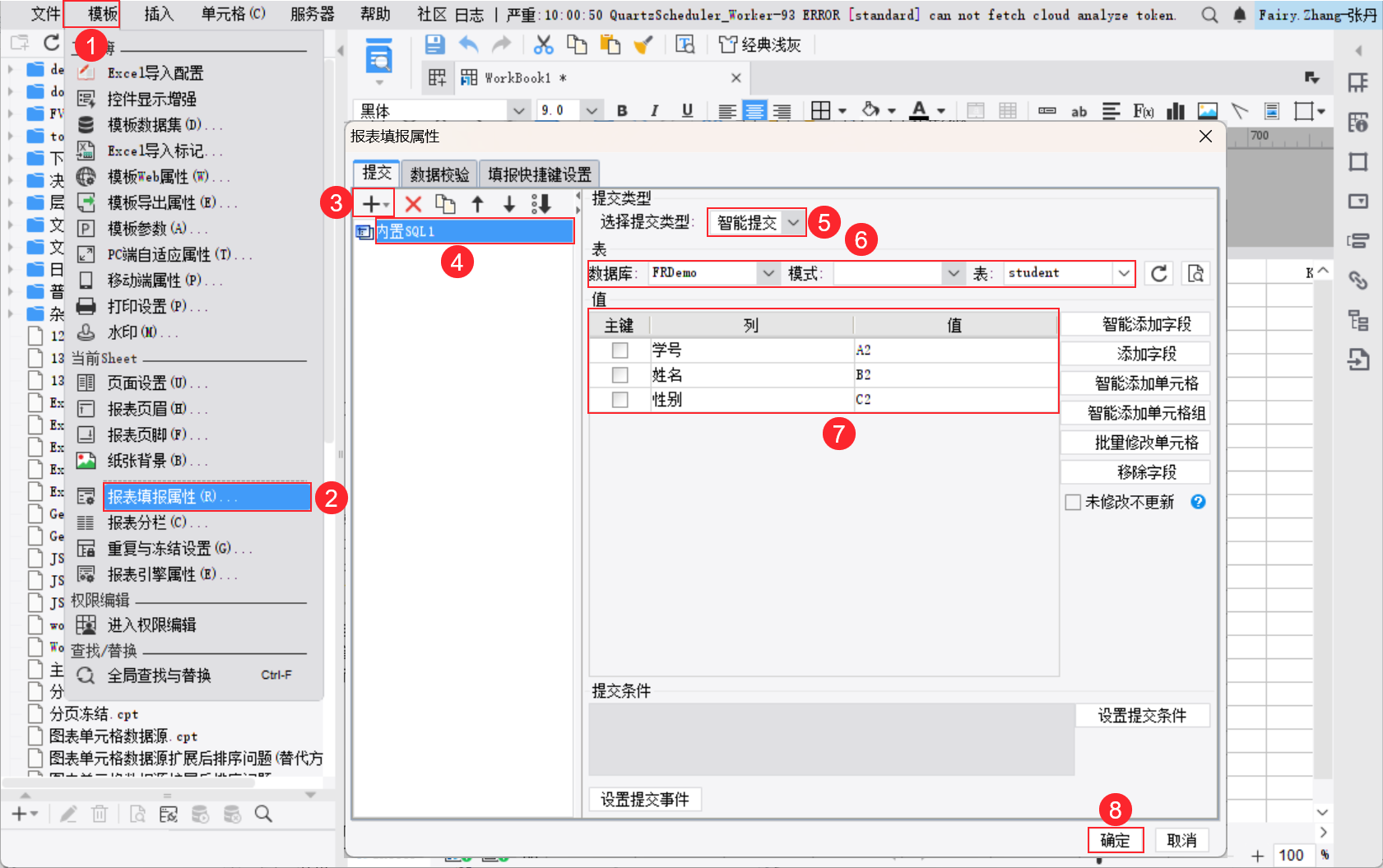The image size is (1383, 868).
Task: Click the copy icon in the top toolbar
Action: coord(577,44)
